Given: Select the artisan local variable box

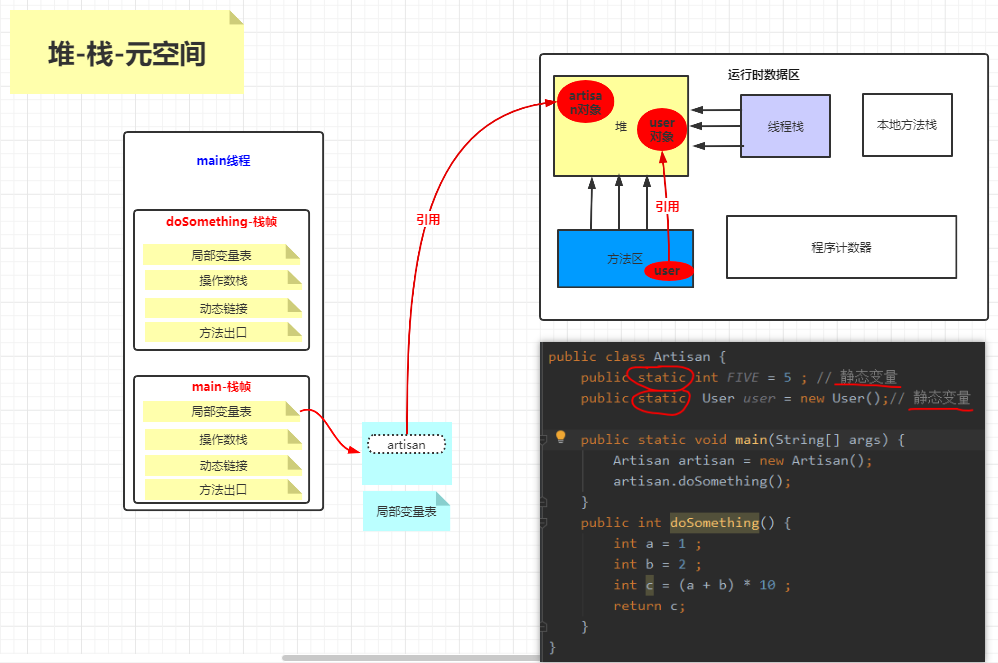Looking at the screenshot, I should pos(406,444).
